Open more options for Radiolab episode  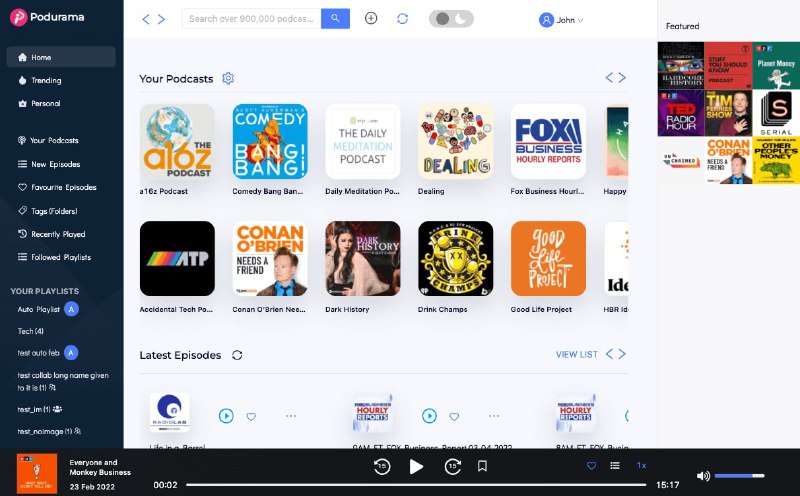point(291,416)
